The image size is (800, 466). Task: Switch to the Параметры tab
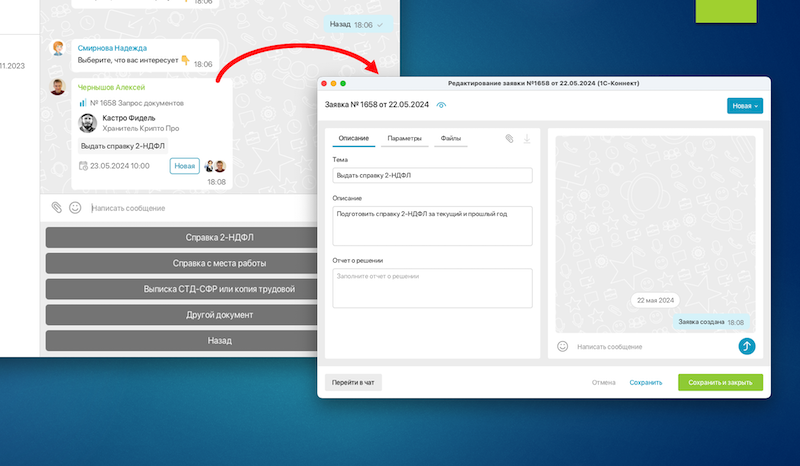pos(404,138)
